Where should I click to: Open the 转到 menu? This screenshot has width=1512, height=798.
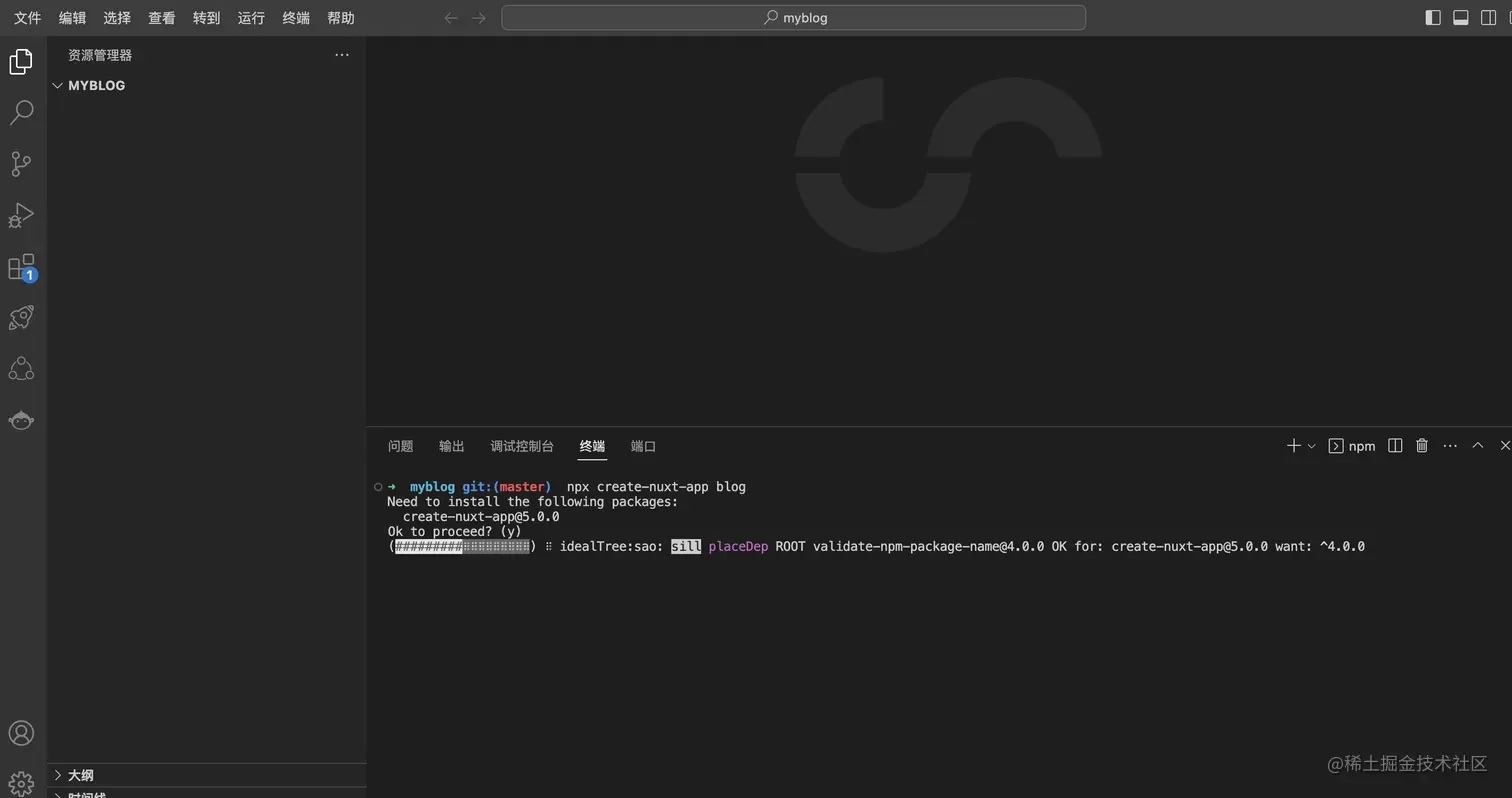tap(206, 18)
